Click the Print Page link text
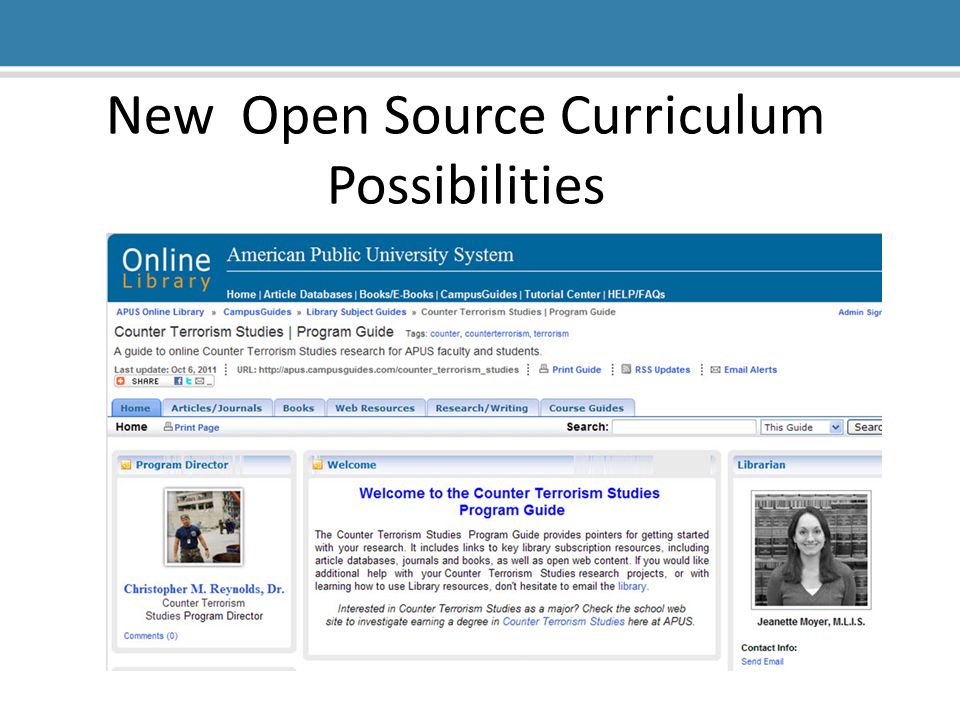The image size is (960, 720). pyautogui.click(x=197, y=427)
